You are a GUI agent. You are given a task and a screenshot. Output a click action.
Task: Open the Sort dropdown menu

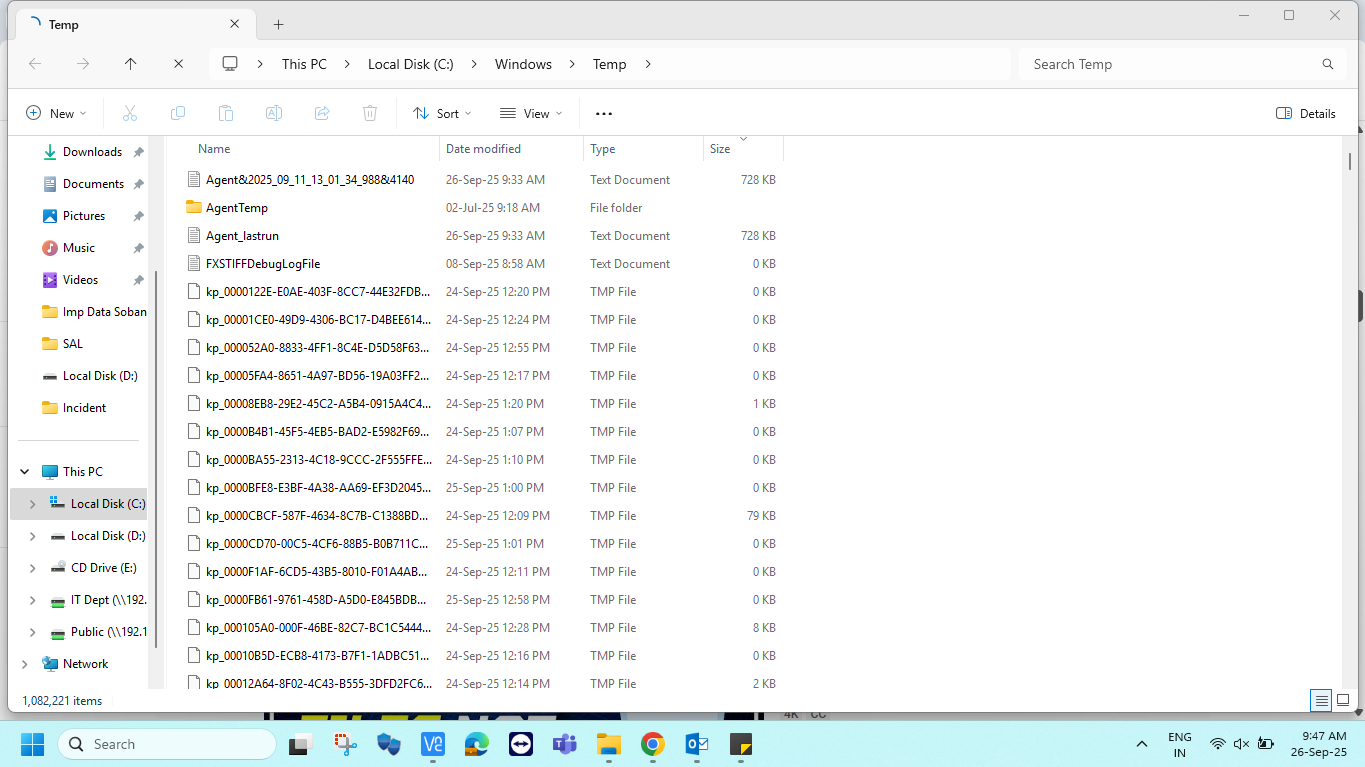click(x=441, y=112)
